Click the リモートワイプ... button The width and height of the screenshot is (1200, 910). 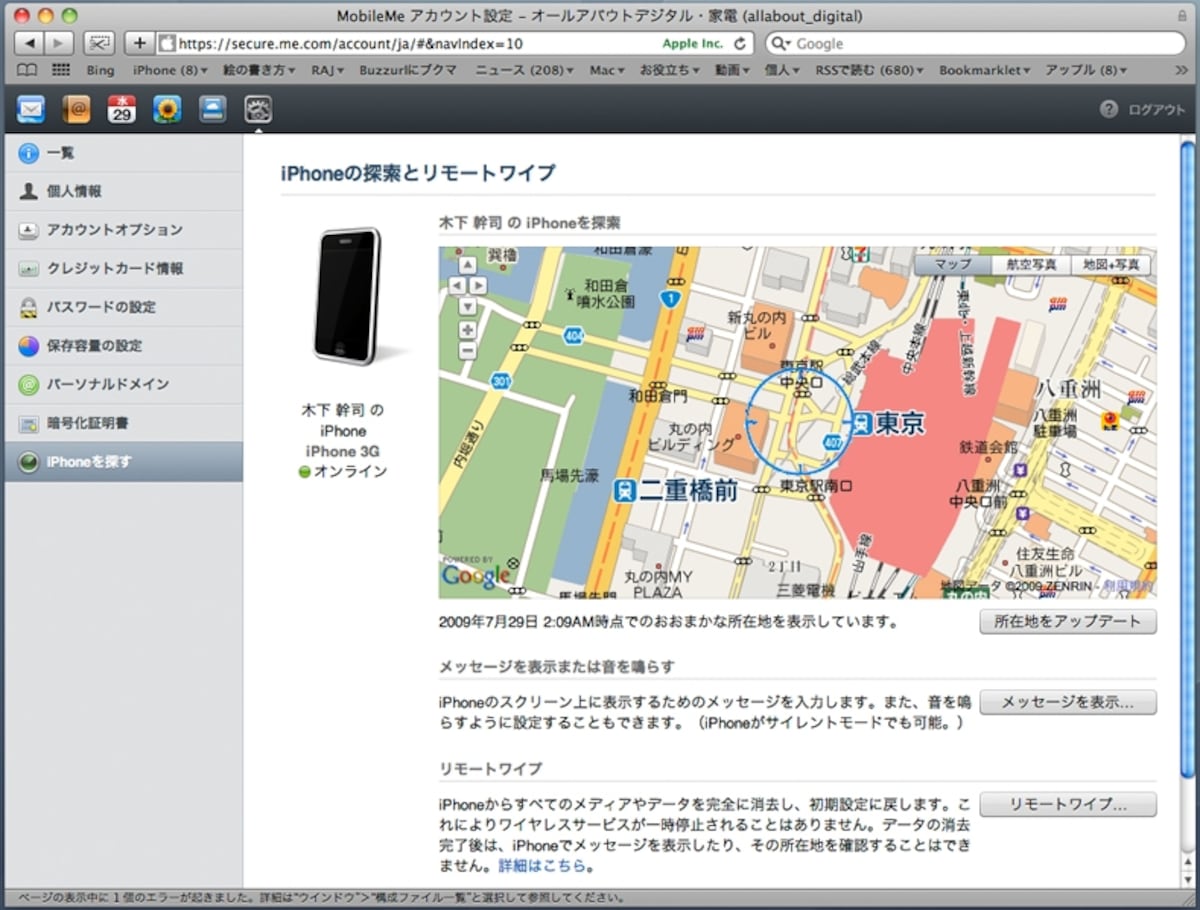tap(1067, 804)
